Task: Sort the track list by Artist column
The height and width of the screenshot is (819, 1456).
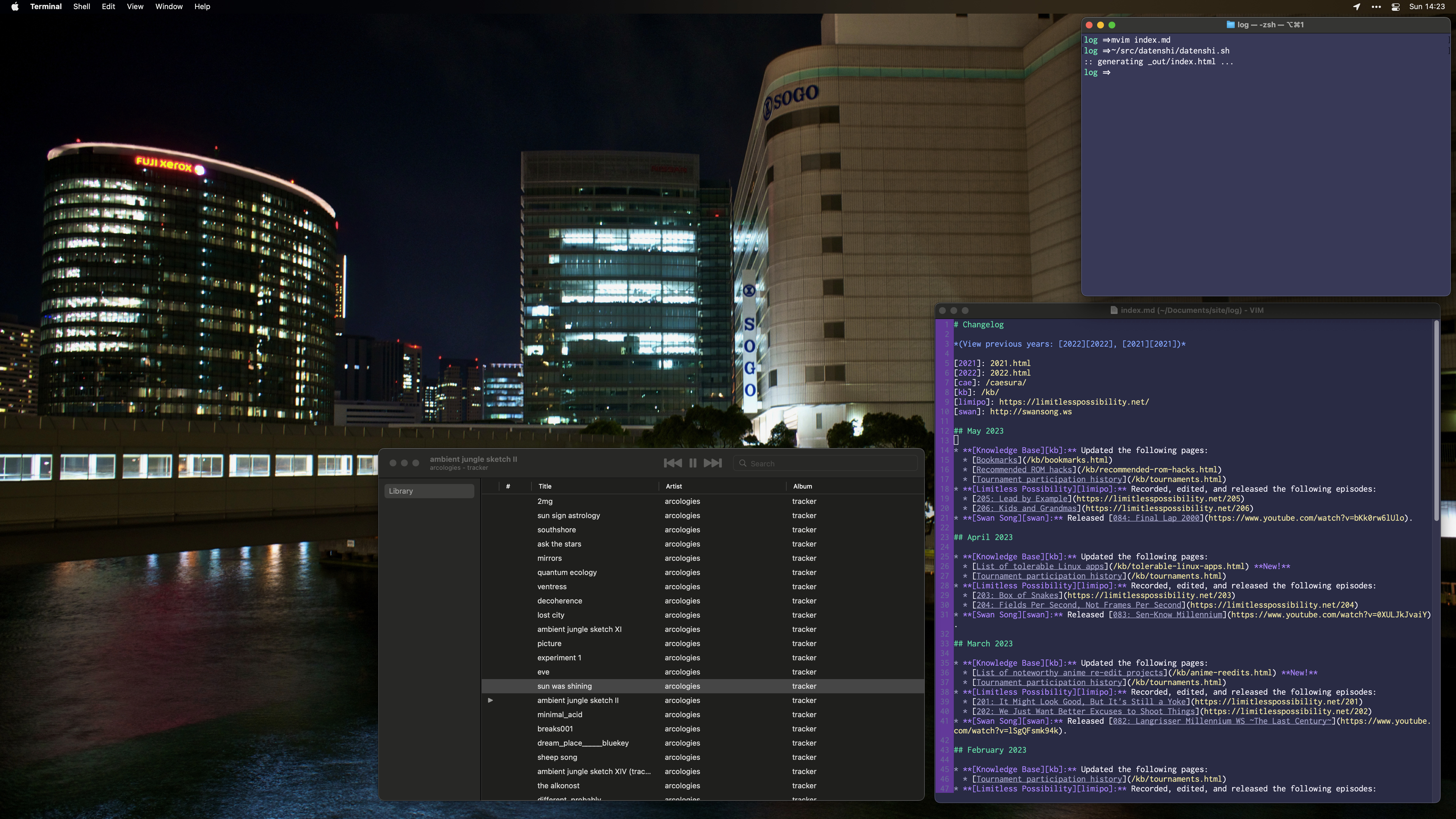Action: pyautogui.click(x=673, y=486)
